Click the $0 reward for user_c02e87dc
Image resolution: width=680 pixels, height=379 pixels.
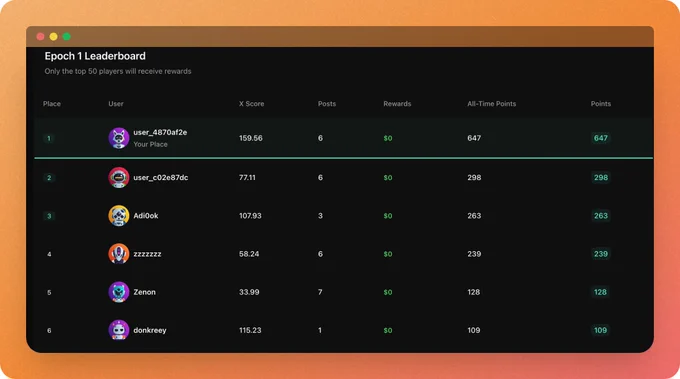(388, 177)
